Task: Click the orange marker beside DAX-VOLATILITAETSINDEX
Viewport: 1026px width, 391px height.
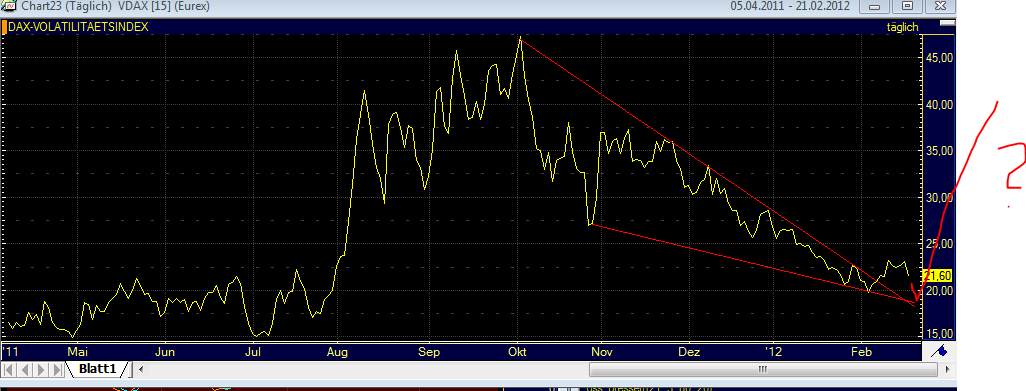Action: coord(5,27)
